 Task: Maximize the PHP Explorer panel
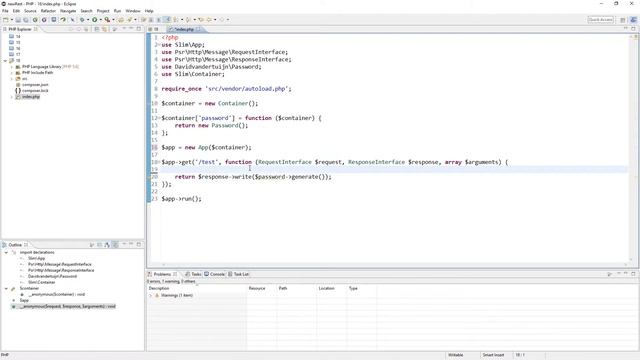[x=139, y=29]
